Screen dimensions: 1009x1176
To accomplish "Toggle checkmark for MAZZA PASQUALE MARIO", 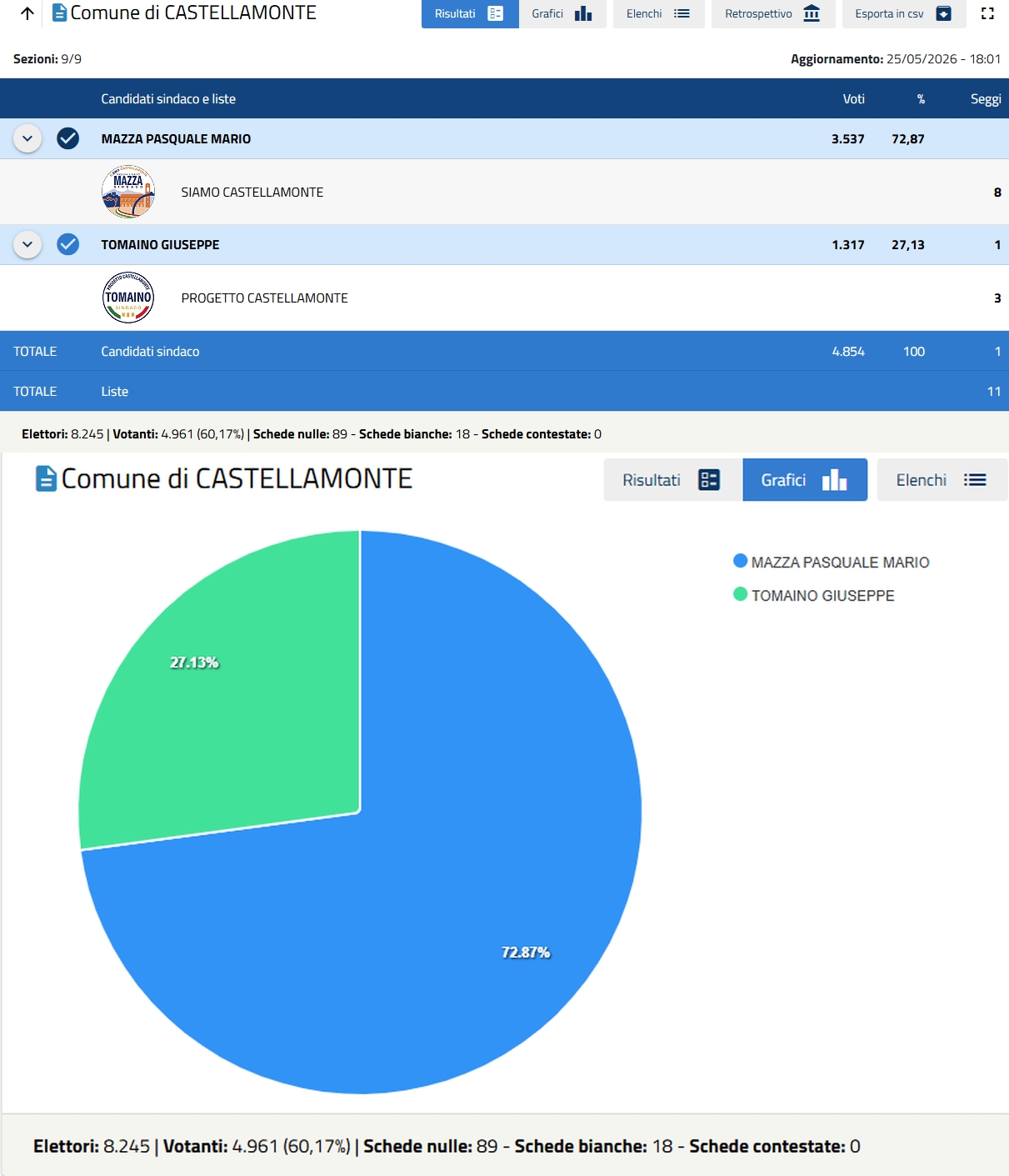I will coord(68,138).
